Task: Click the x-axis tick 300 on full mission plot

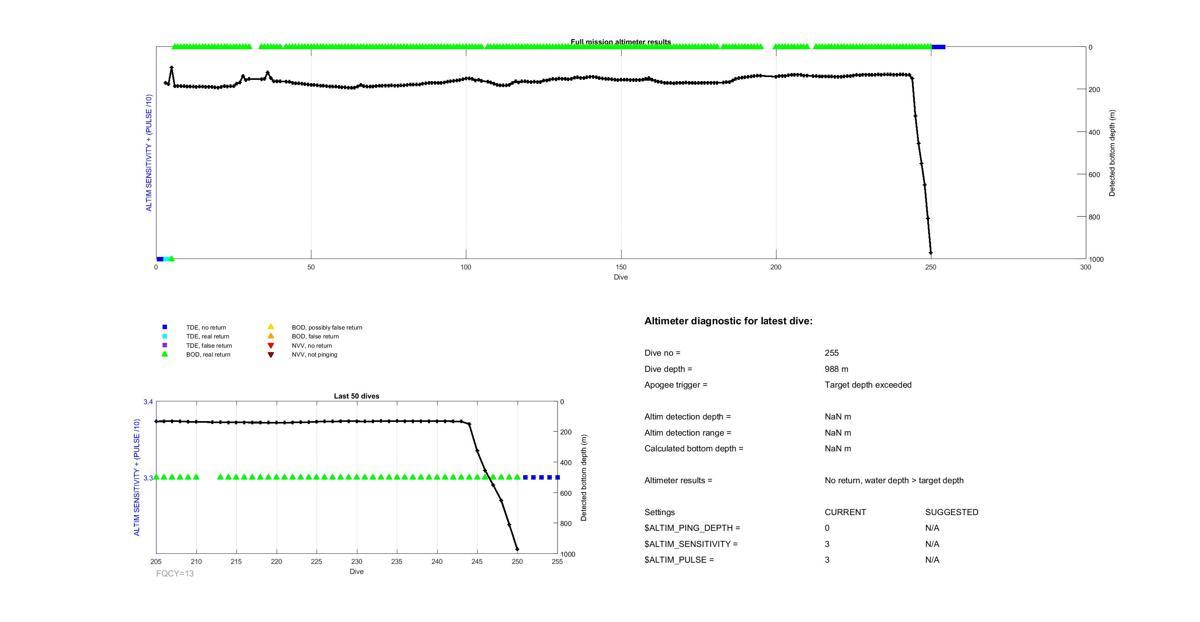Action: pos(1086,267)
